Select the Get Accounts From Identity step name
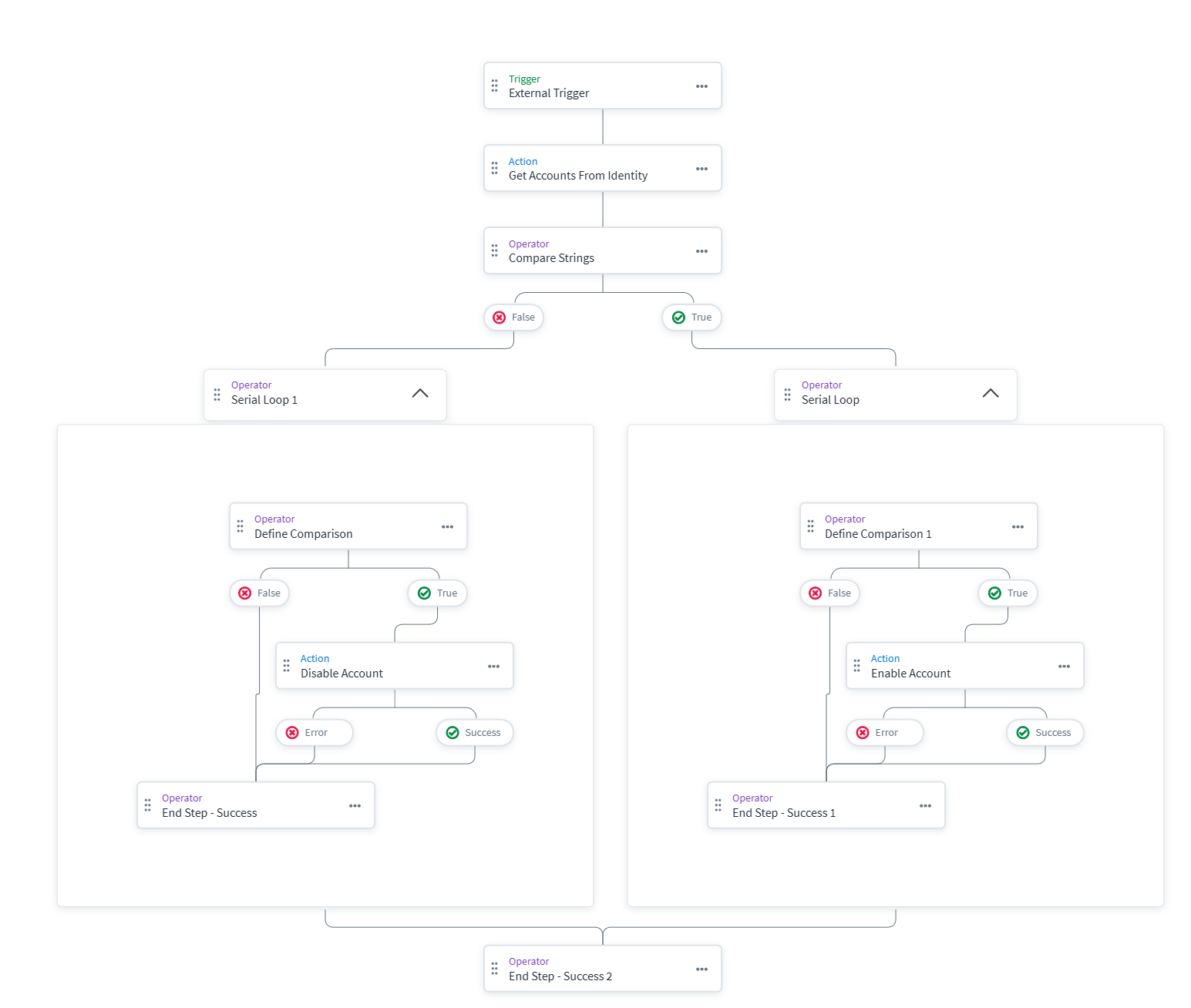The height and width of the screenshot is (1008, 1191). [x=578, y=176]
